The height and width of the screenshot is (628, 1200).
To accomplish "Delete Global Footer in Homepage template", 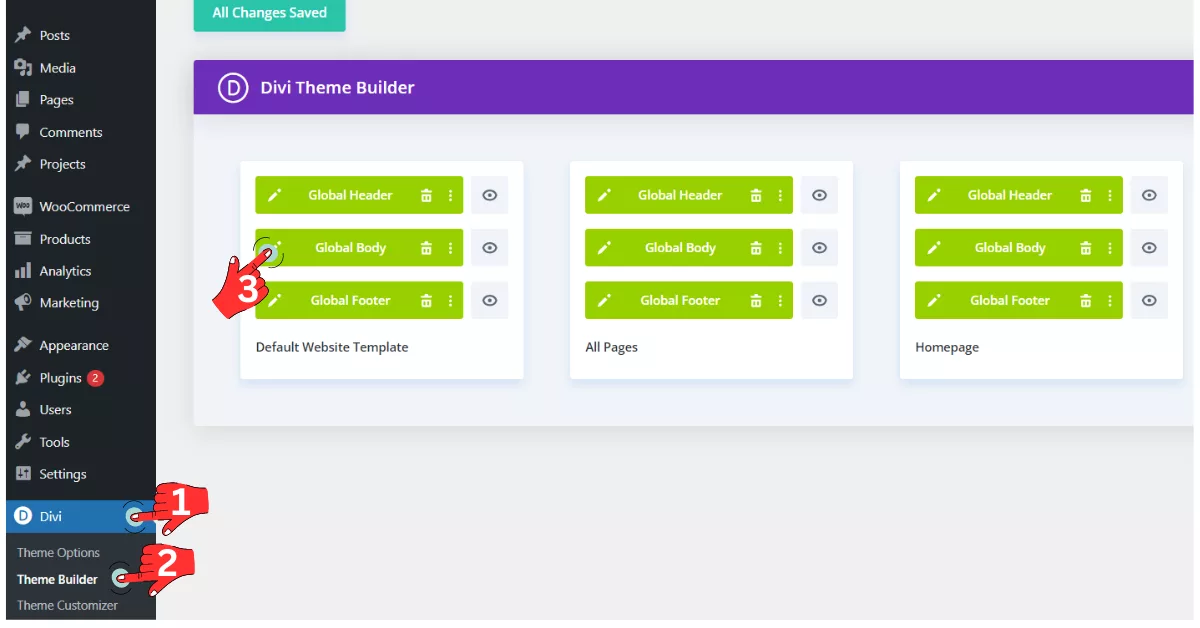I will click(x=1086, y=300).
